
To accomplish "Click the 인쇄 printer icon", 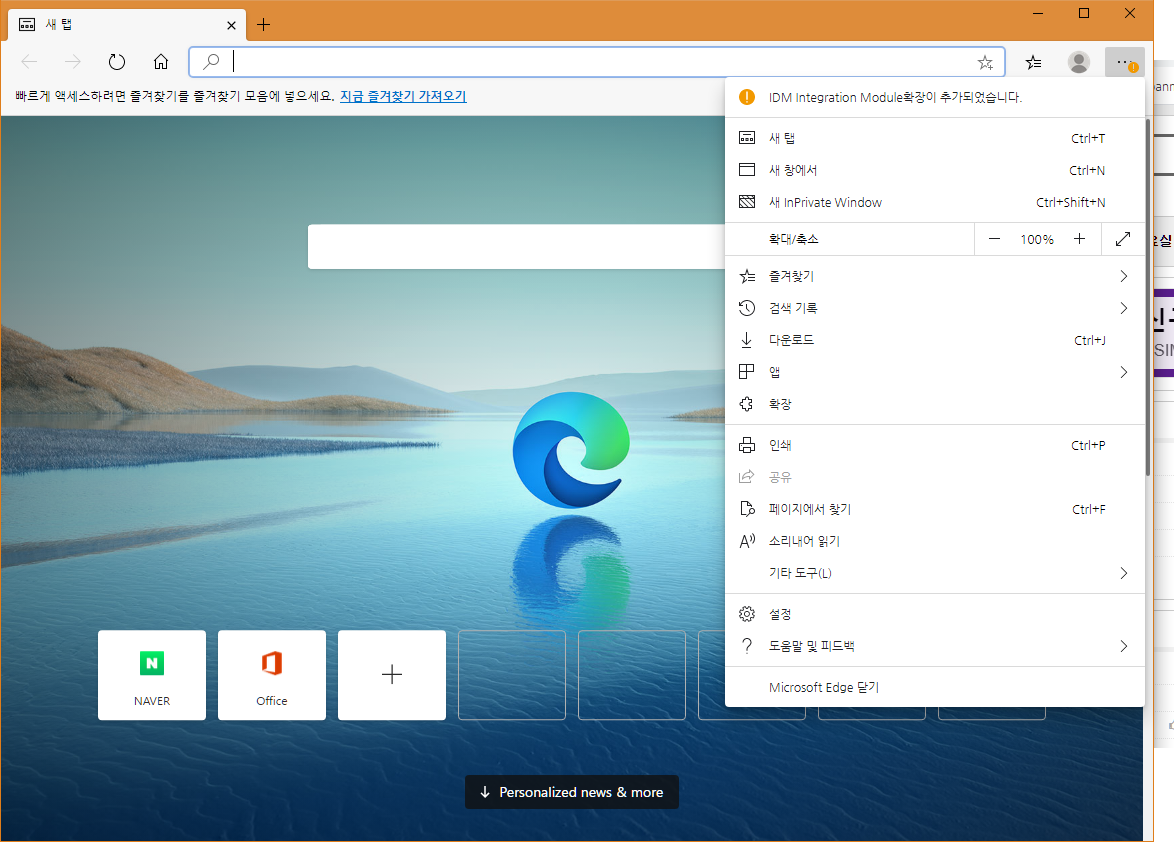I will point(747,445).
